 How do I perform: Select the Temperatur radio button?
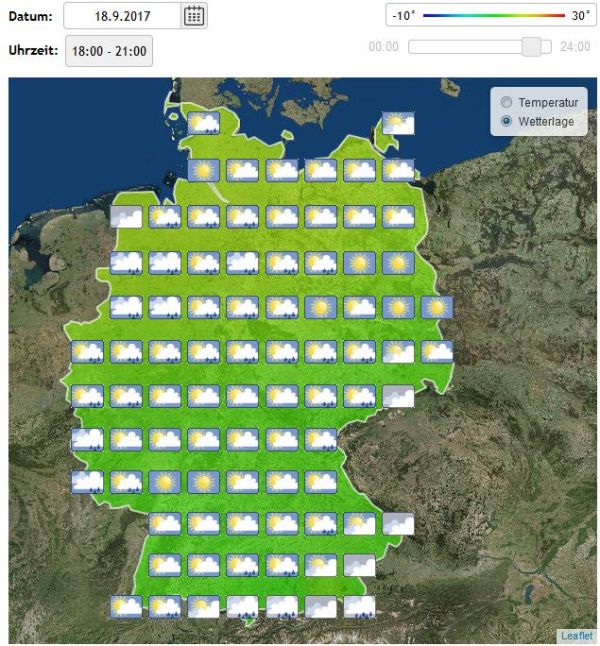[506, 102]
